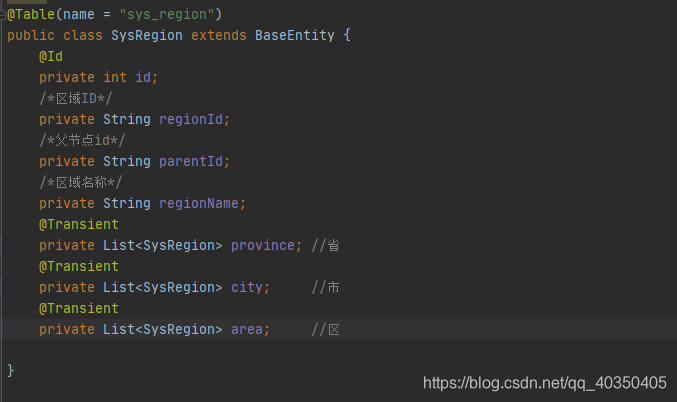Click the @Transient annotation above area
The width and height of the screenshot is (677, 402).
(79, 308)
